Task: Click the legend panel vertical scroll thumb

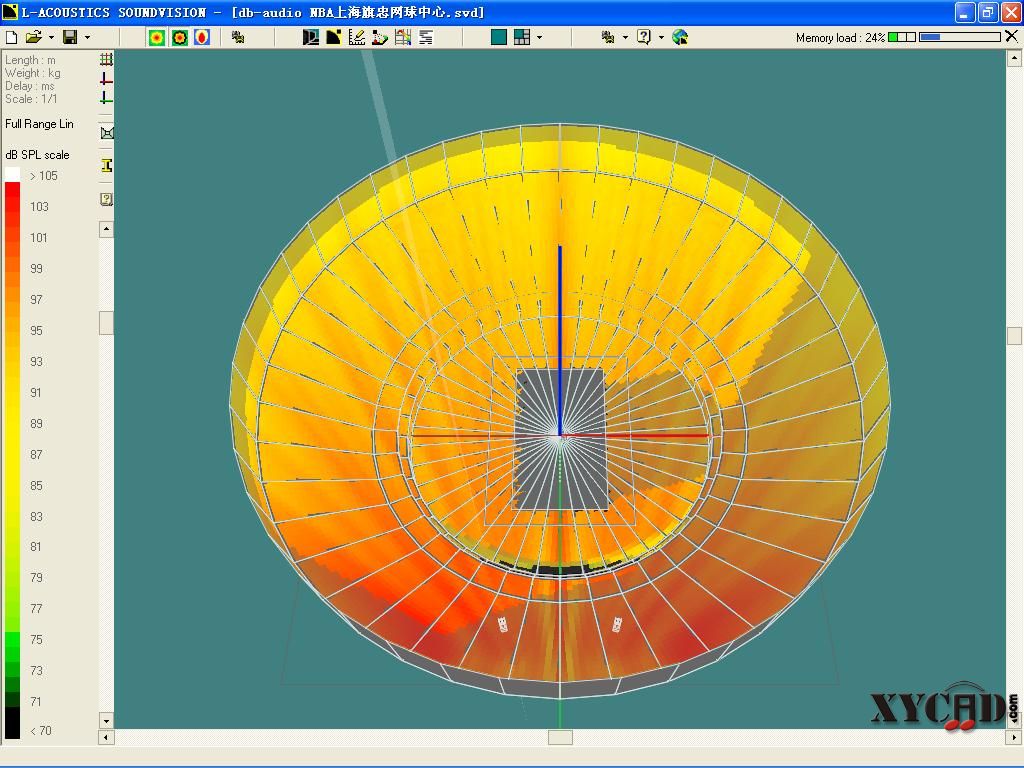Action: tap(106, 323)
